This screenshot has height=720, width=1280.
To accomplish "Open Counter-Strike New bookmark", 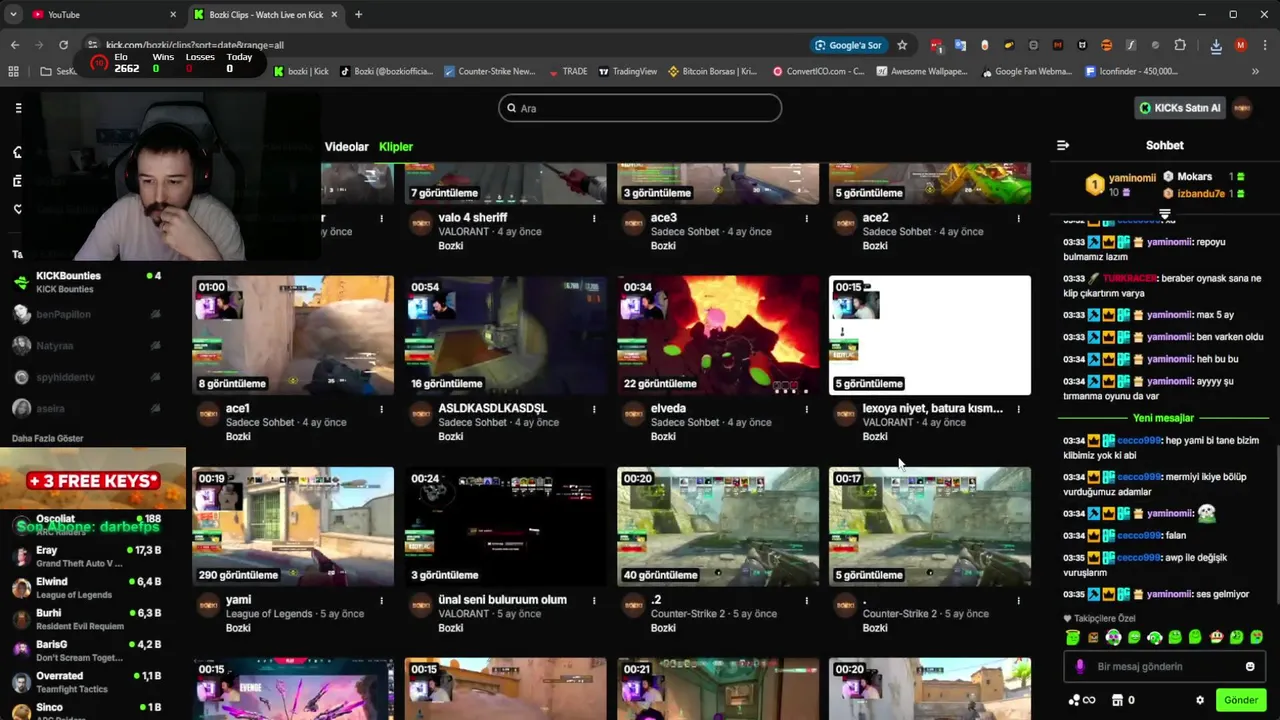I will click(490, 72).
